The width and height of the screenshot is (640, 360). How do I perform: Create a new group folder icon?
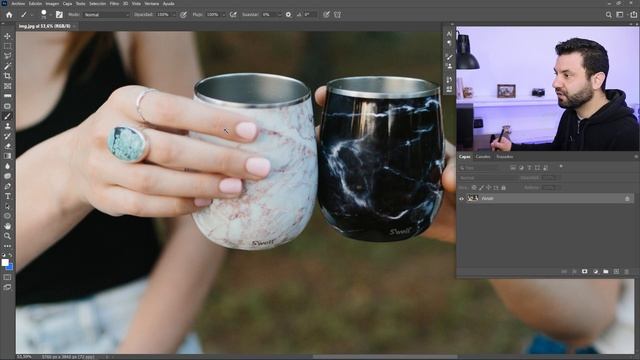pyautogui.click(x=606, y=271)
